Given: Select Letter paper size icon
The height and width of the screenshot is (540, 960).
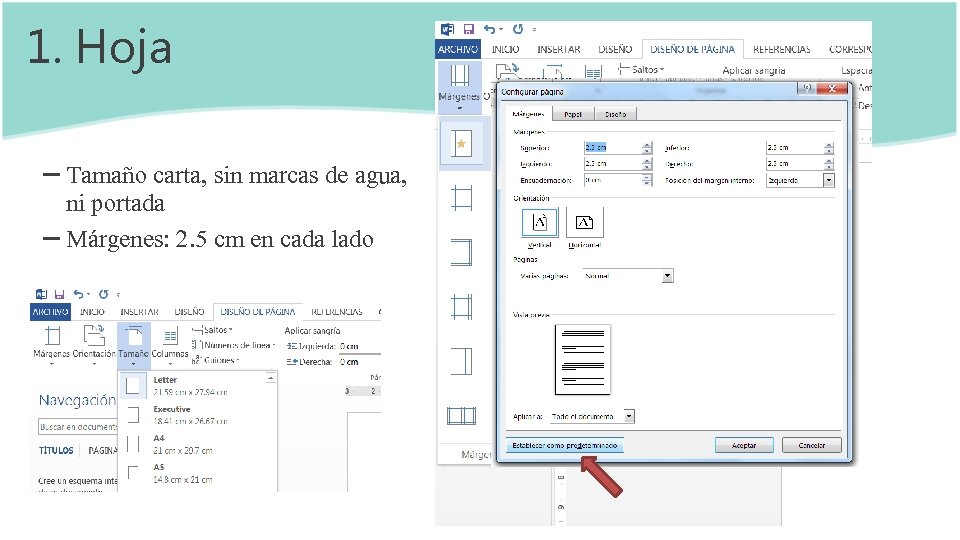Looking at the screenshot, I should click(x=133, y=386).
